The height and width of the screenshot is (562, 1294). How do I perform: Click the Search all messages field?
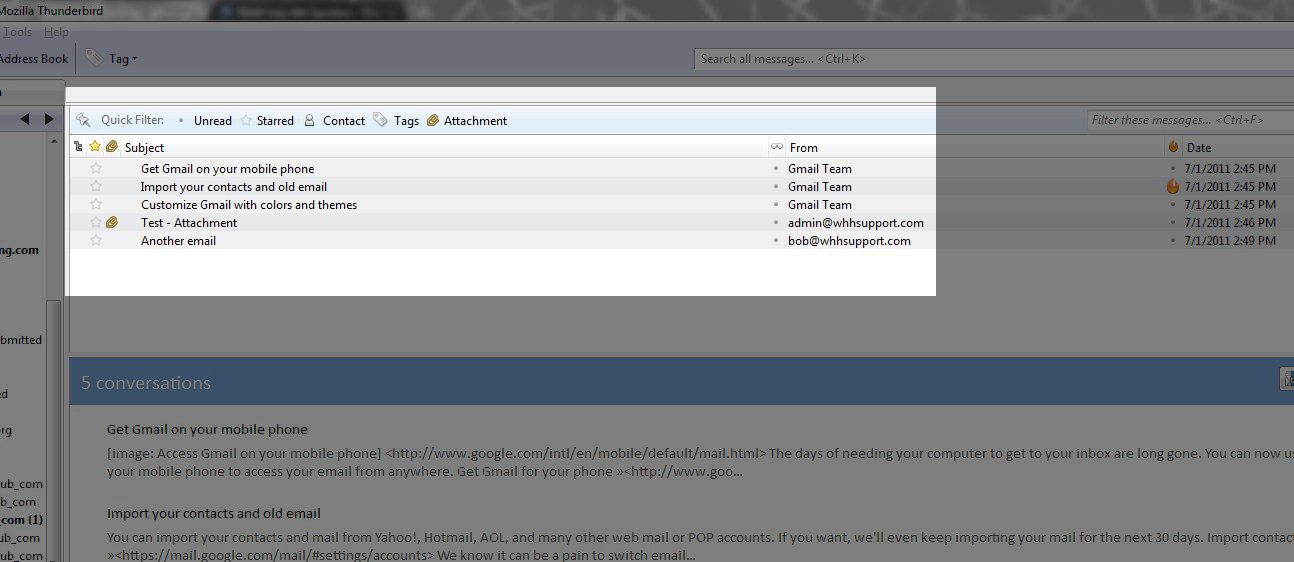(990, 59)
